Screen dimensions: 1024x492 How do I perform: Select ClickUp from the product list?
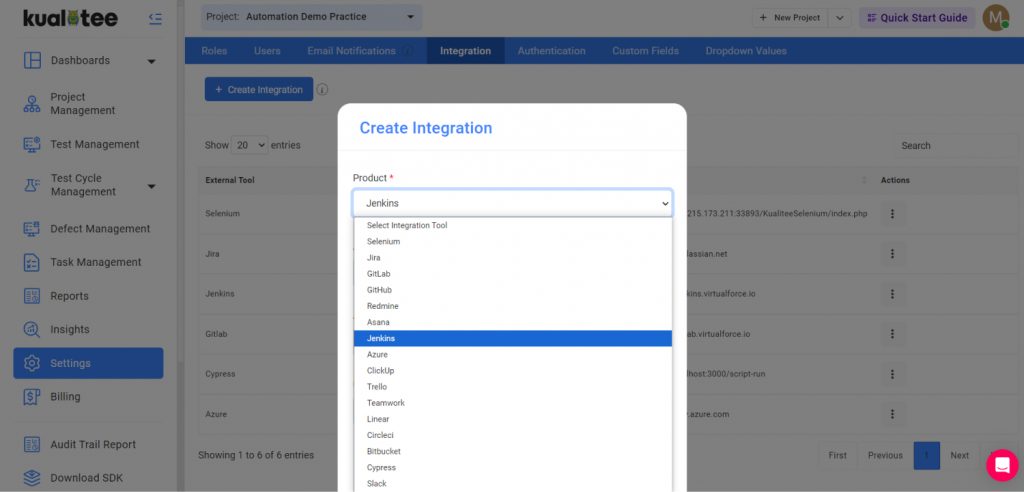pos(513,370)
